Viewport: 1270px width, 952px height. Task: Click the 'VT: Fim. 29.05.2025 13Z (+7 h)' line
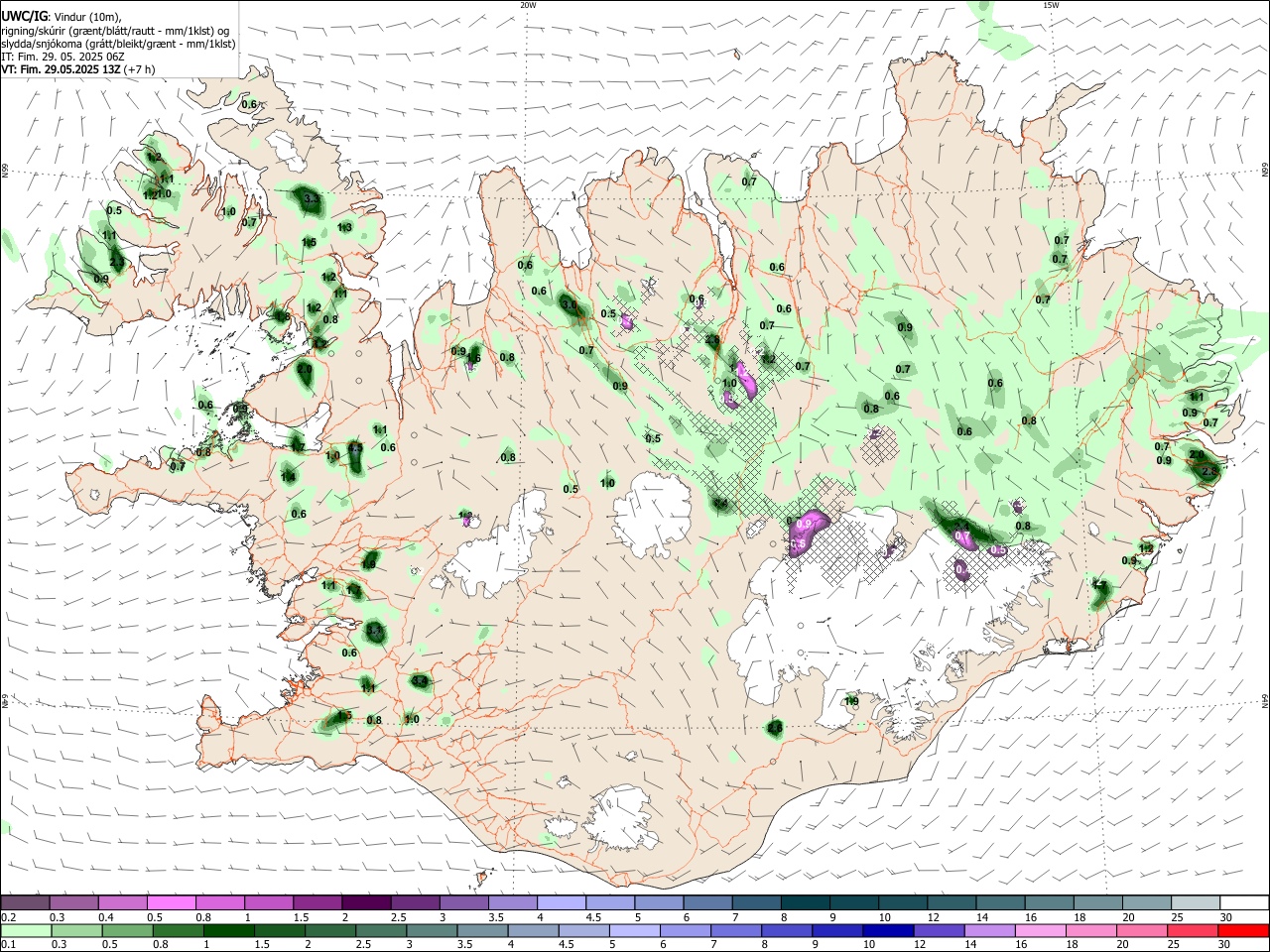(x=78, y=69)
